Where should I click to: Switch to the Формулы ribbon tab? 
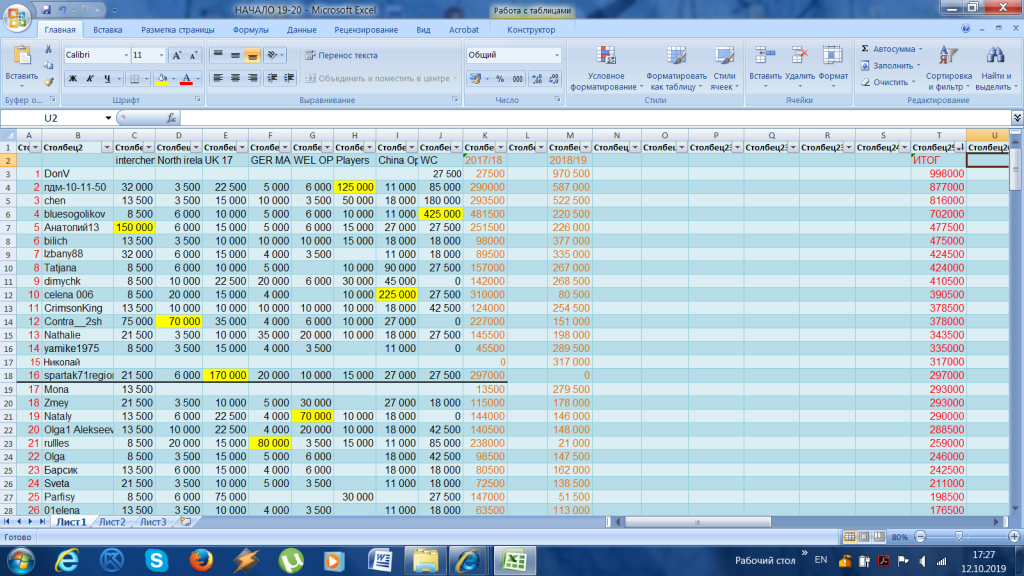click(x=250, y=30)
